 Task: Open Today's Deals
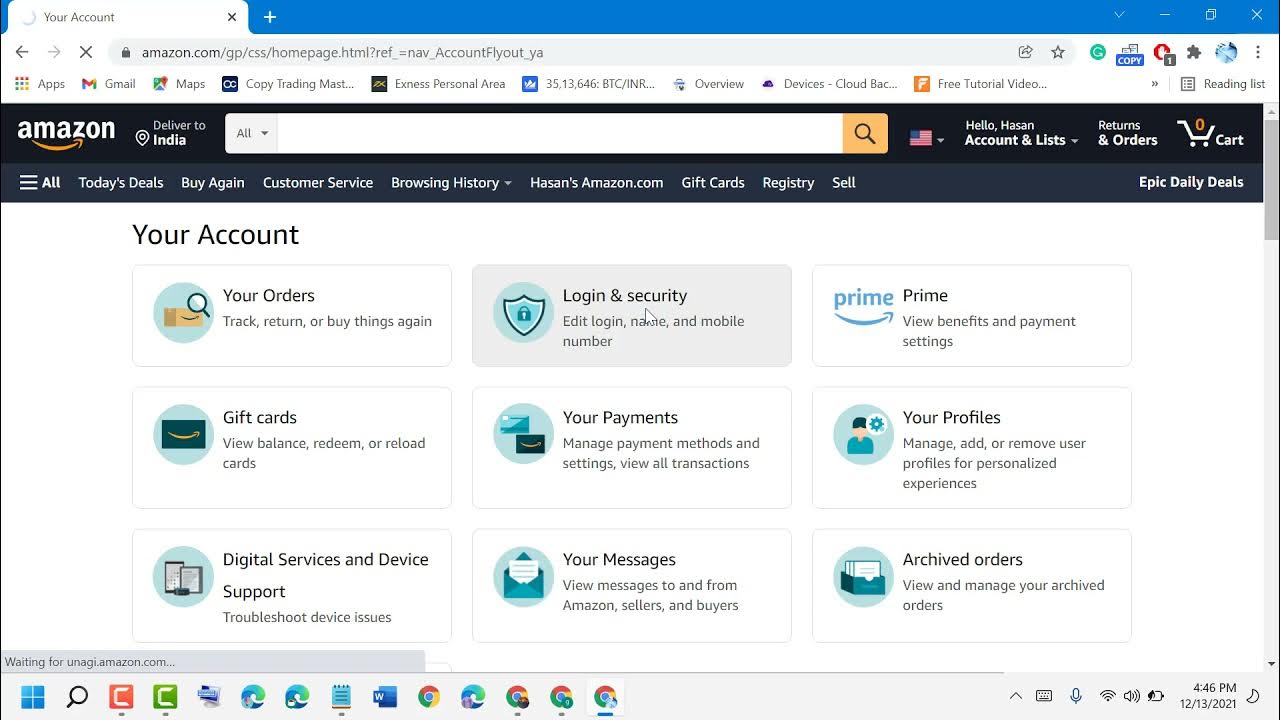[x=121, y=182]
